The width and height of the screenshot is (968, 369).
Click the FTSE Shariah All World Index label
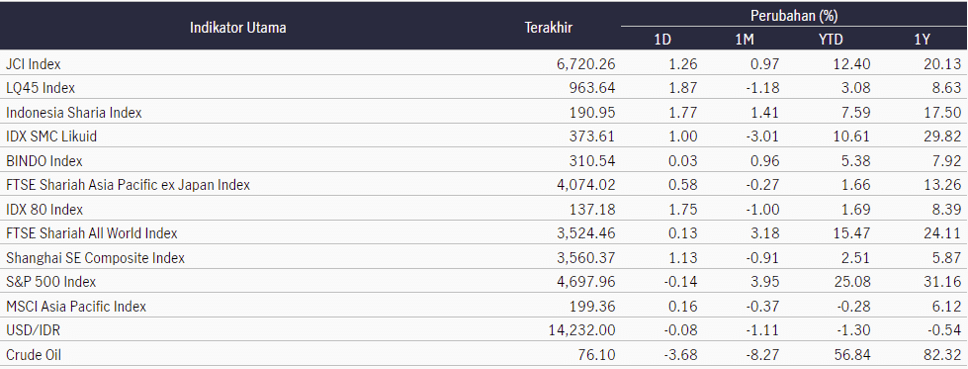coord(91,233)
